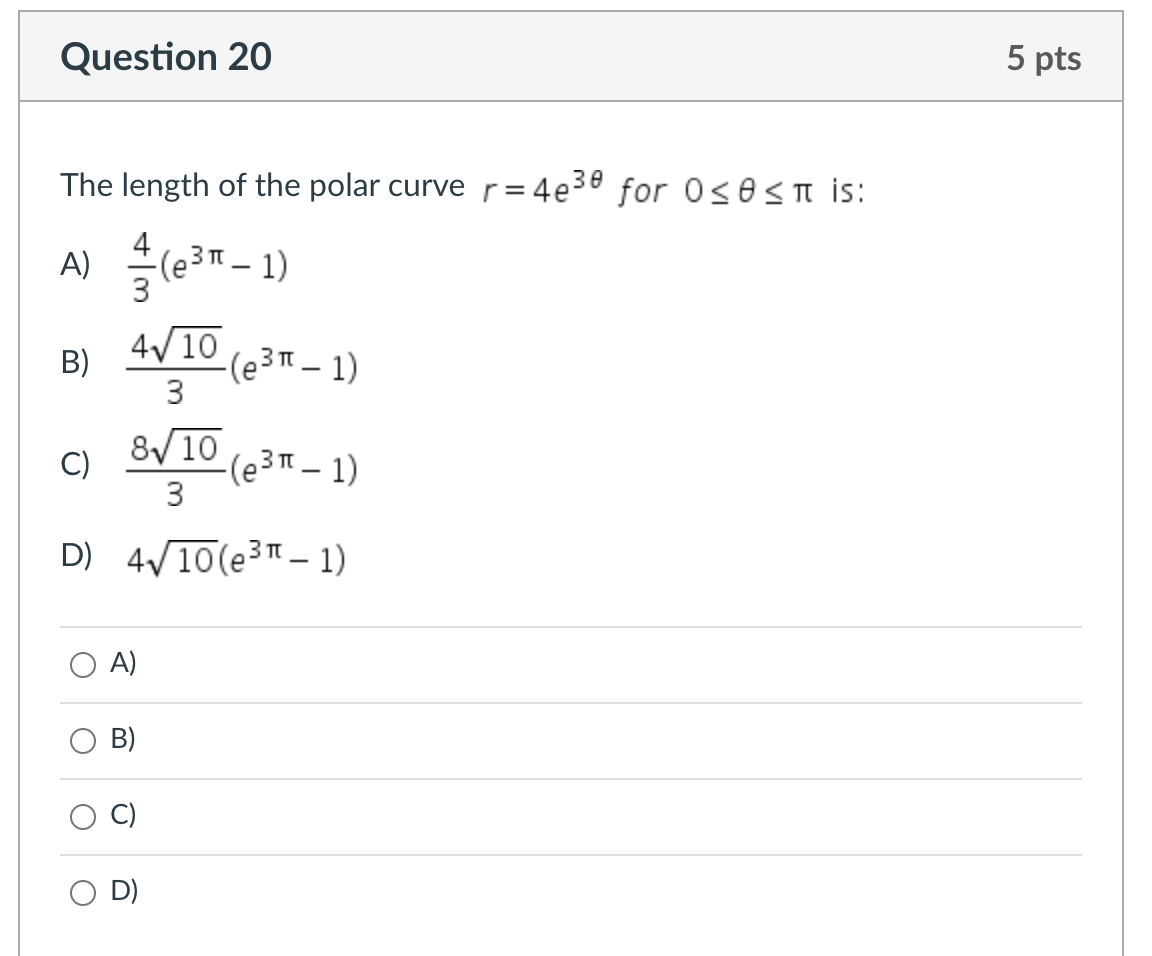Image resolution: width=1152 pixels, height=956 pixels.
Task: Click the 0 ≤ θ ≤ π range expression
Action: point(748,192)
